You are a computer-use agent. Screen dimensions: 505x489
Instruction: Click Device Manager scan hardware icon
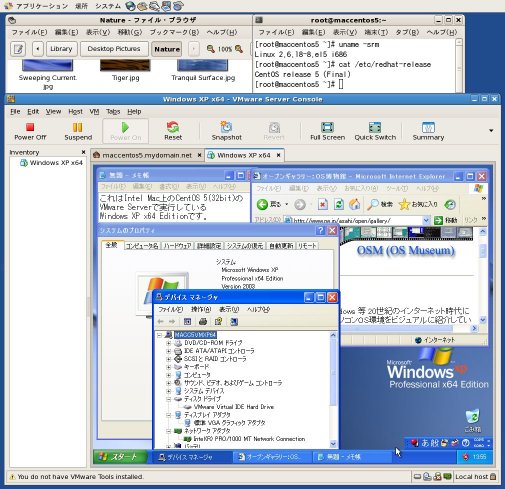[x=234, y=321]
